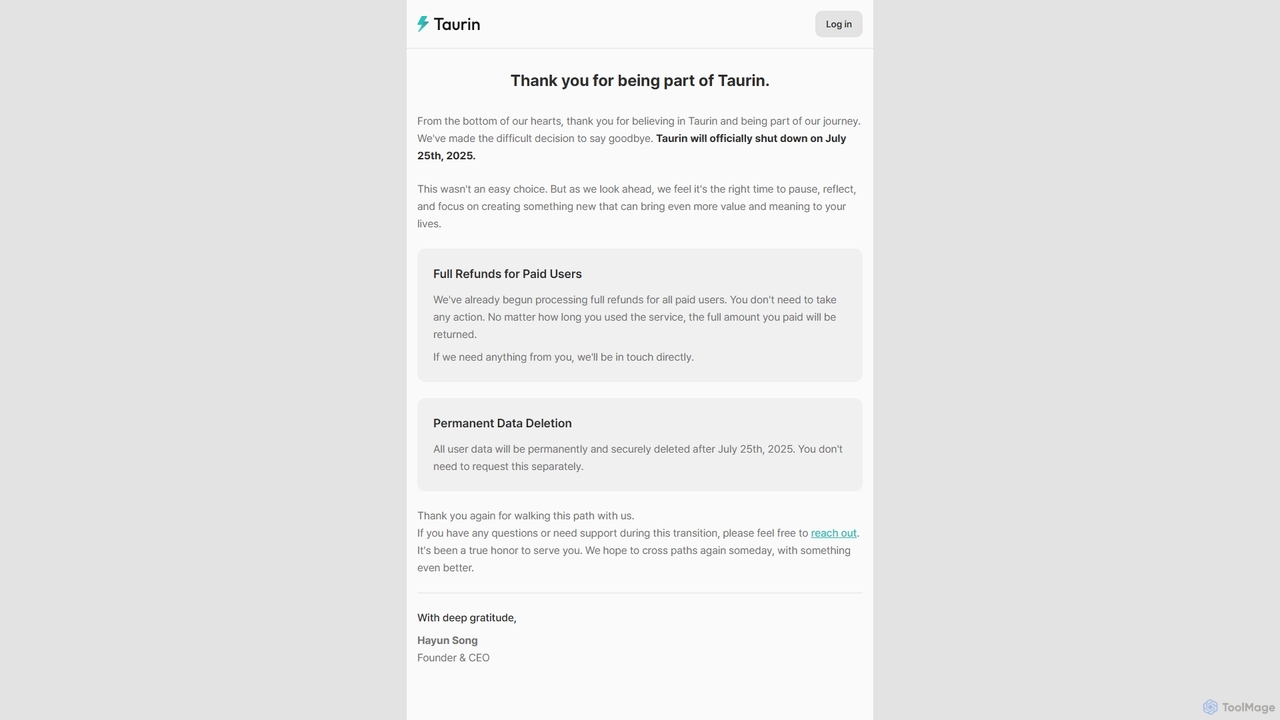Click the Taurin wordmark in the header
Screen dimensions: 1280x720
(x=457, y=24)
